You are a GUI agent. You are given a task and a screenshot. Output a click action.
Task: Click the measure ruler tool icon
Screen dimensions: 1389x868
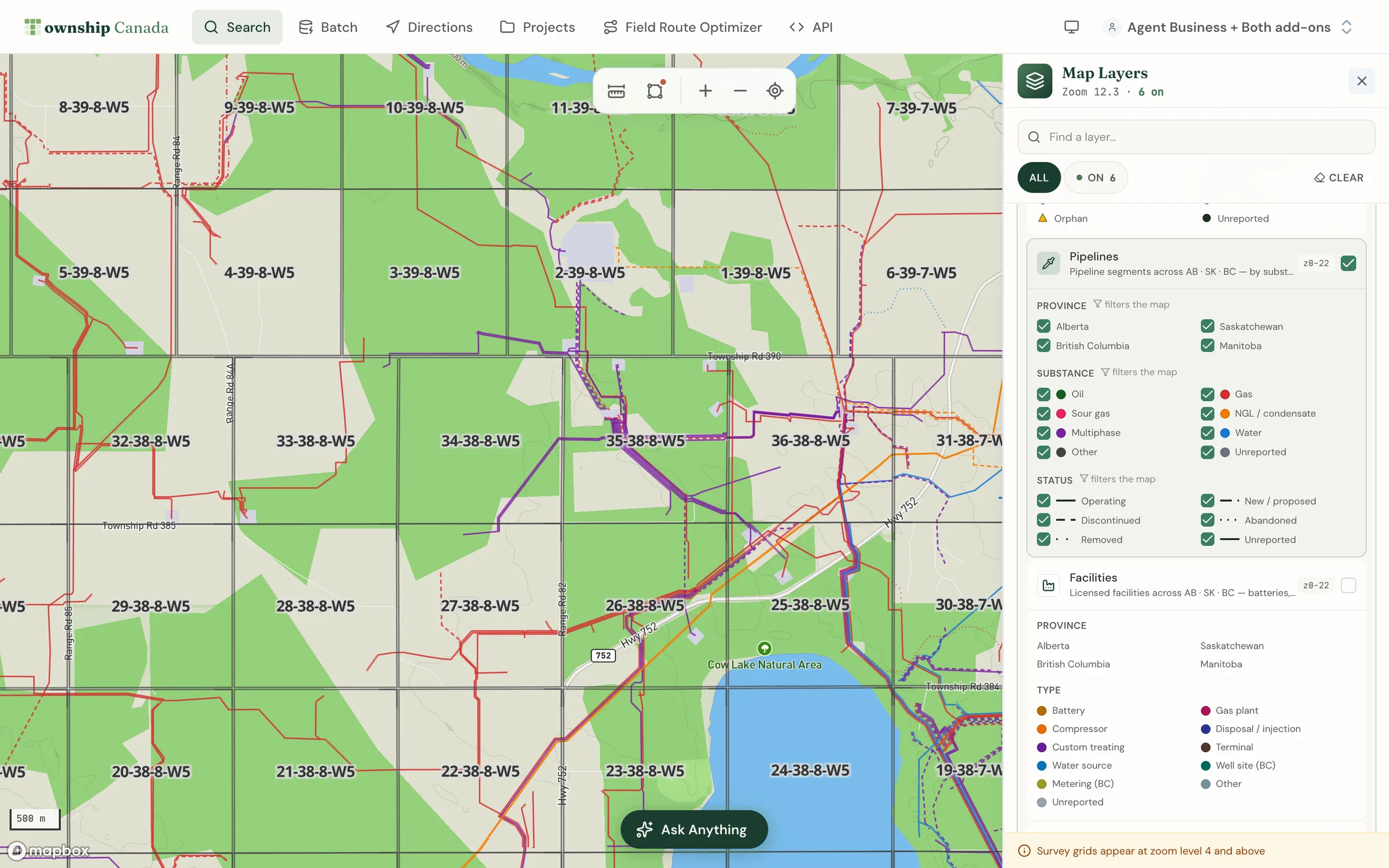coord(616,91)
